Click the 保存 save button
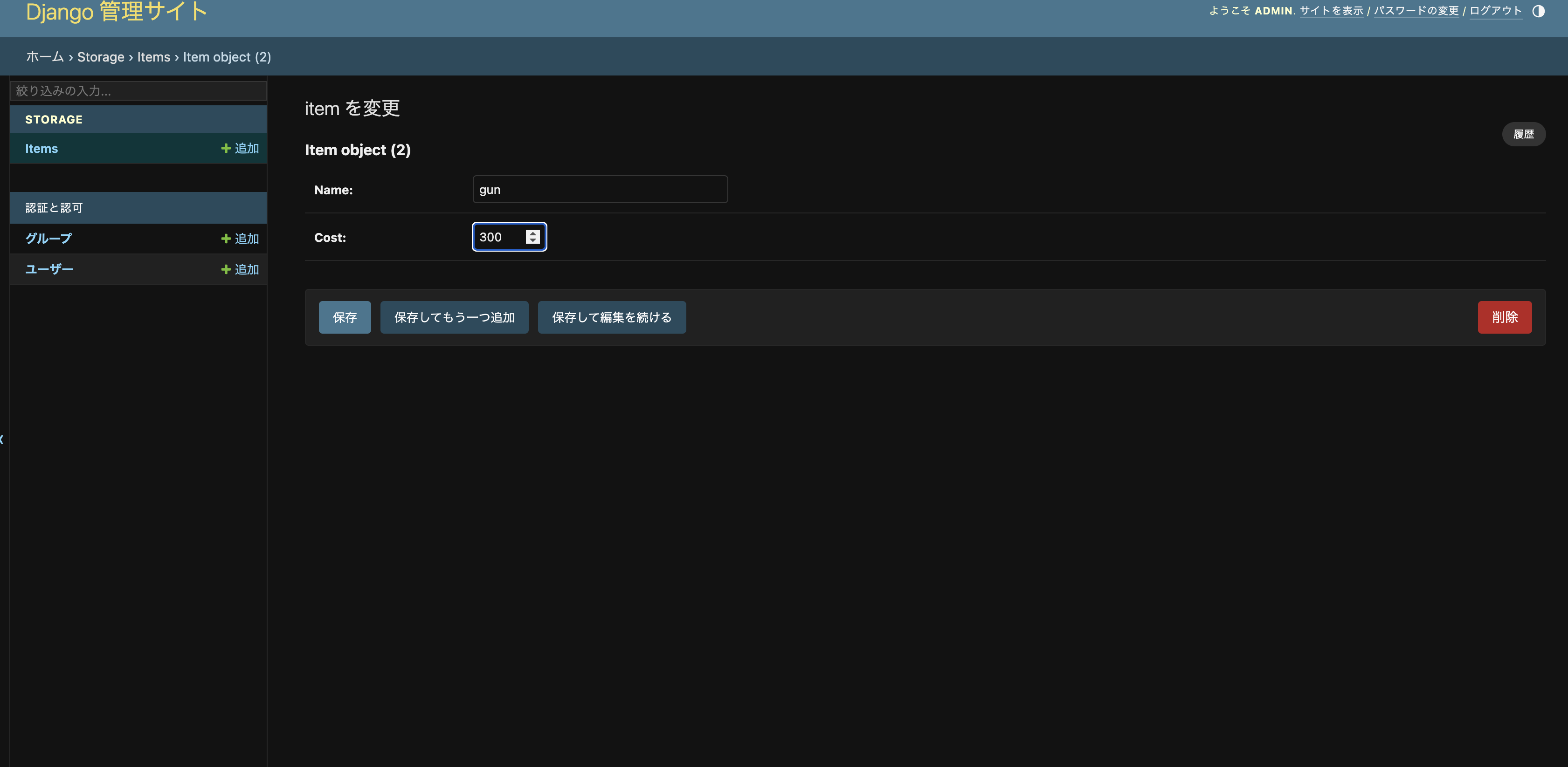This screenshot has height=767, width=1568. click(x=345, y=317)
